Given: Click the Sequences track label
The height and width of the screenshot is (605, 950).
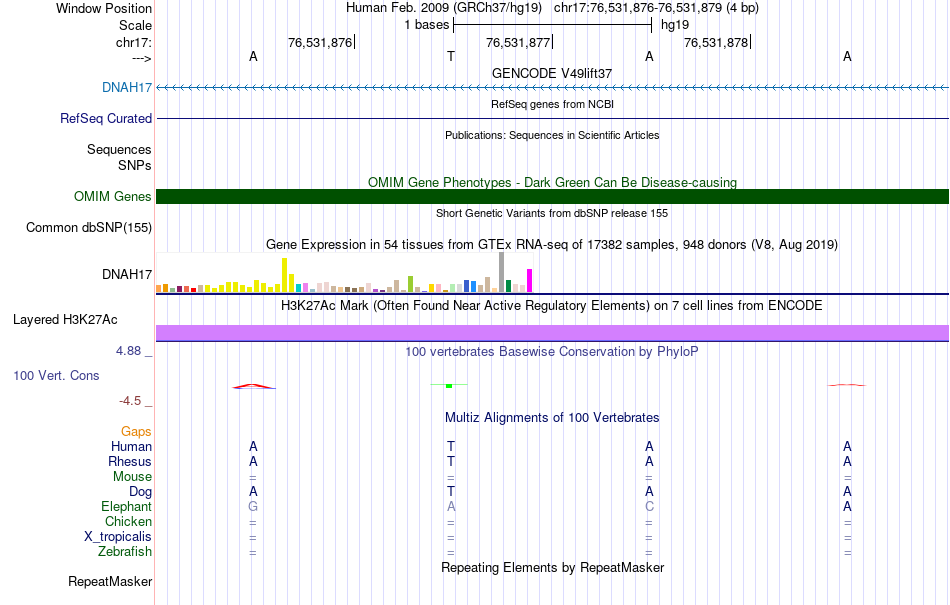Looking at the screenshot, I should pyautogui.click(x=119, y=149).
